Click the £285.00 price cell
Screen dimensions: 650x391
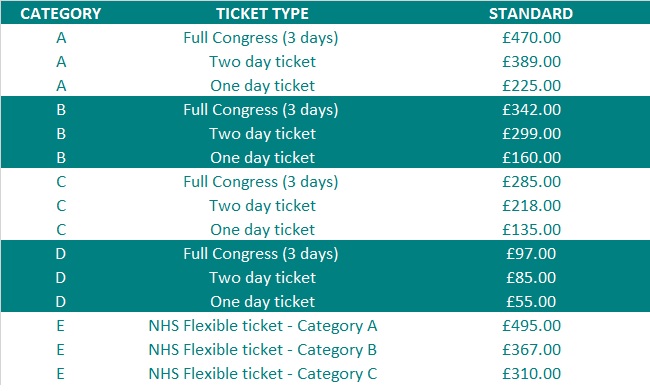click(531, 182)
